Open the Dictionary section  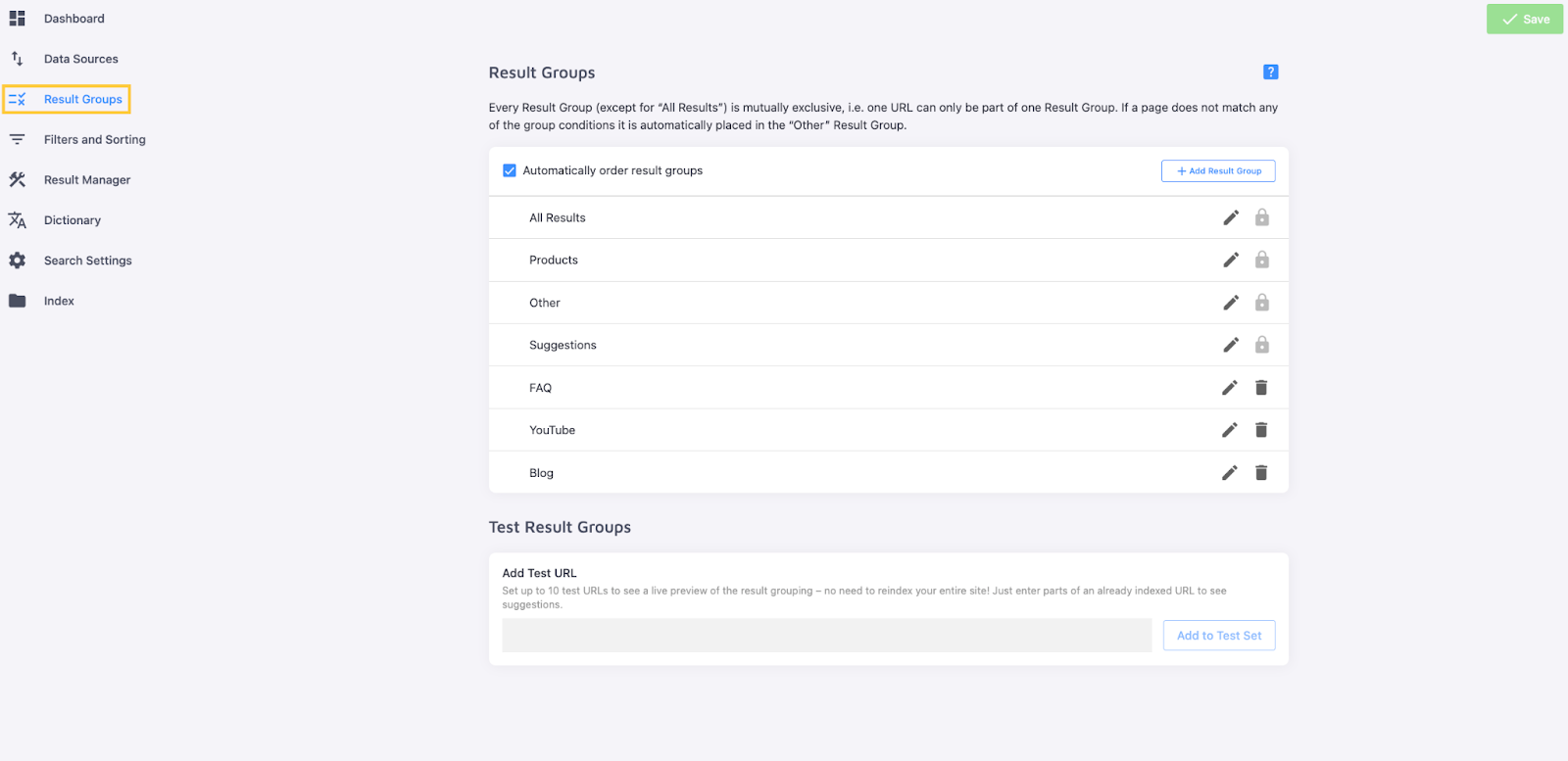72,220
